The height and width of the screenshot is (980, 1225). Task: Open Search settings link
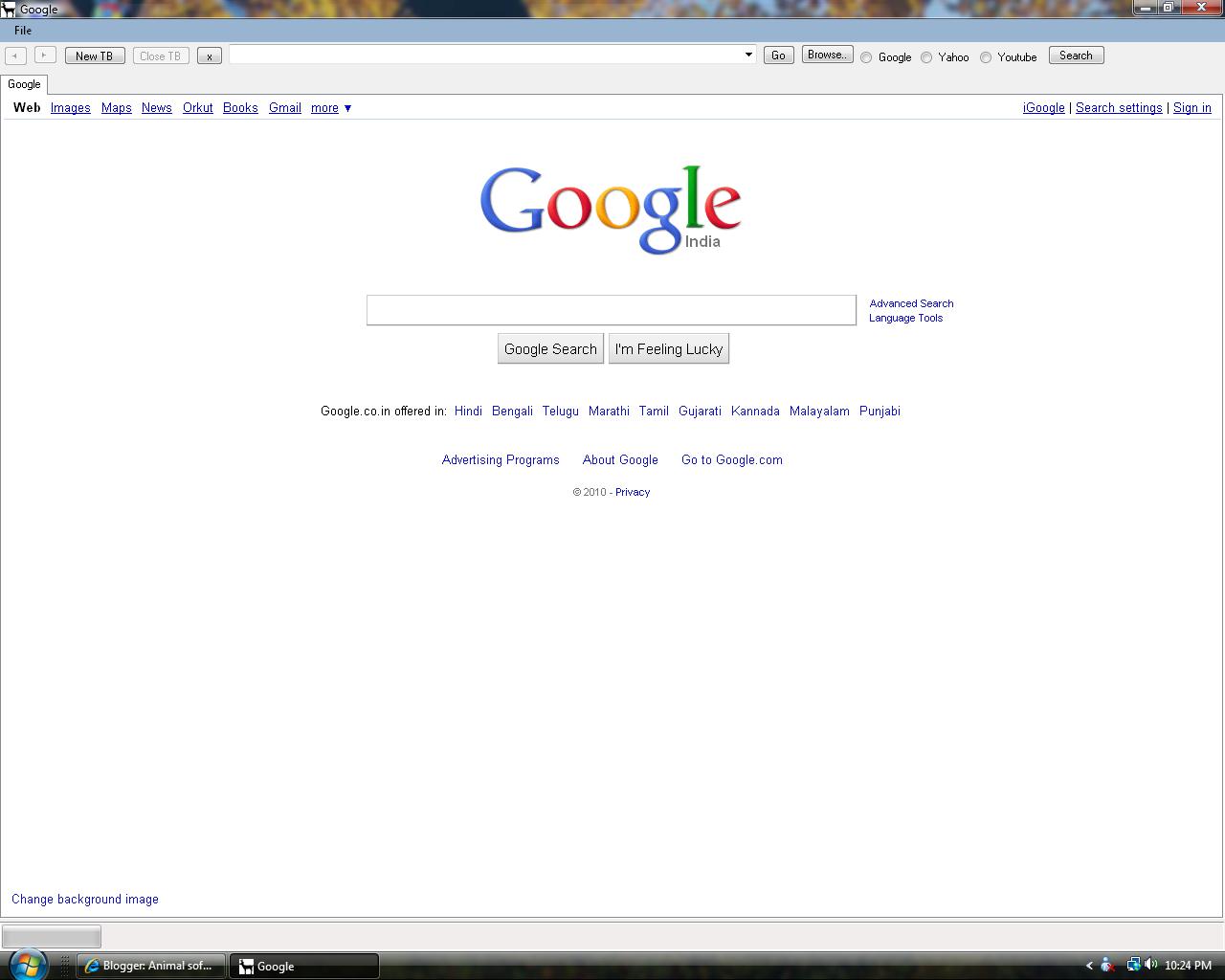[x=1119, y=108]
